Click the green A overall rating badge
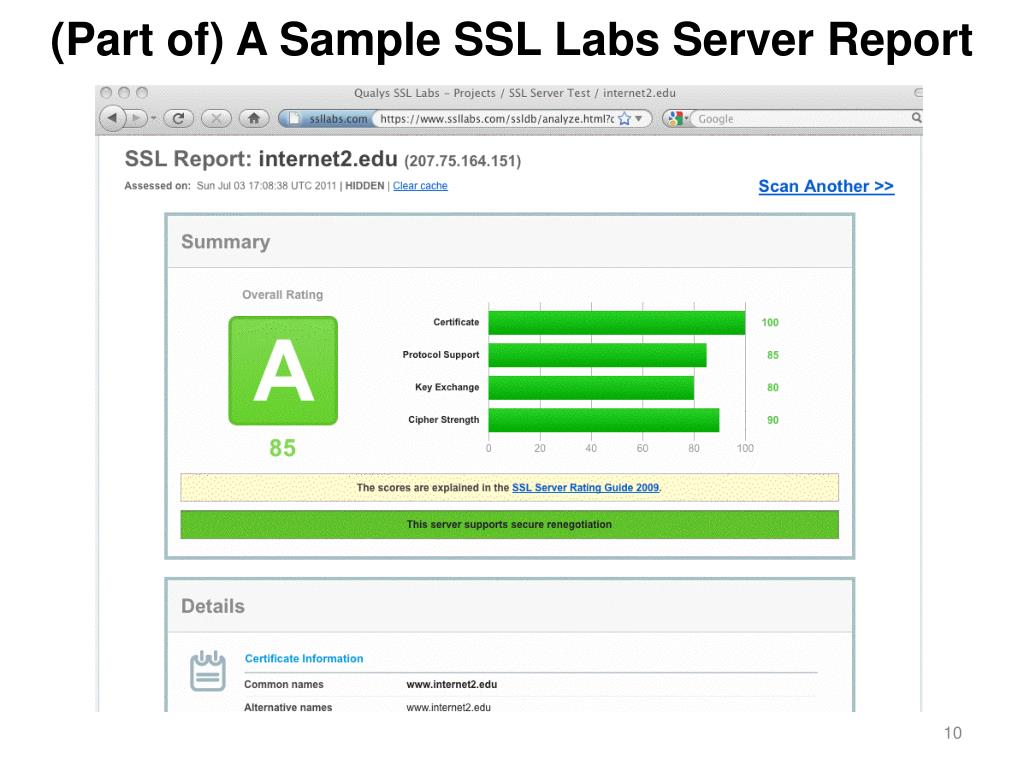Viewport: 1024px width, 768px height. [283, 370]
